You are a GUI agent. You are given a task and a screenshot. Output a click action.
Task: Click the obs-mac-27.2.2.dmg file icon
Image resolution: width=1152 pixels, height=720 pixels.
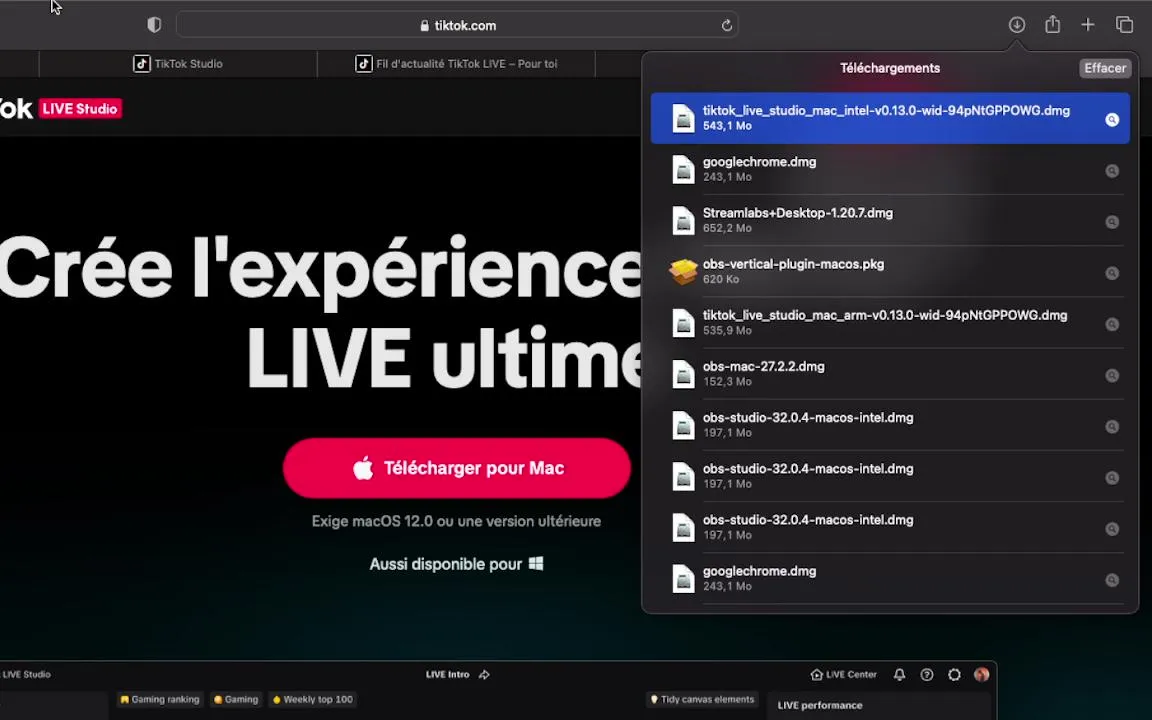[683, 374]
